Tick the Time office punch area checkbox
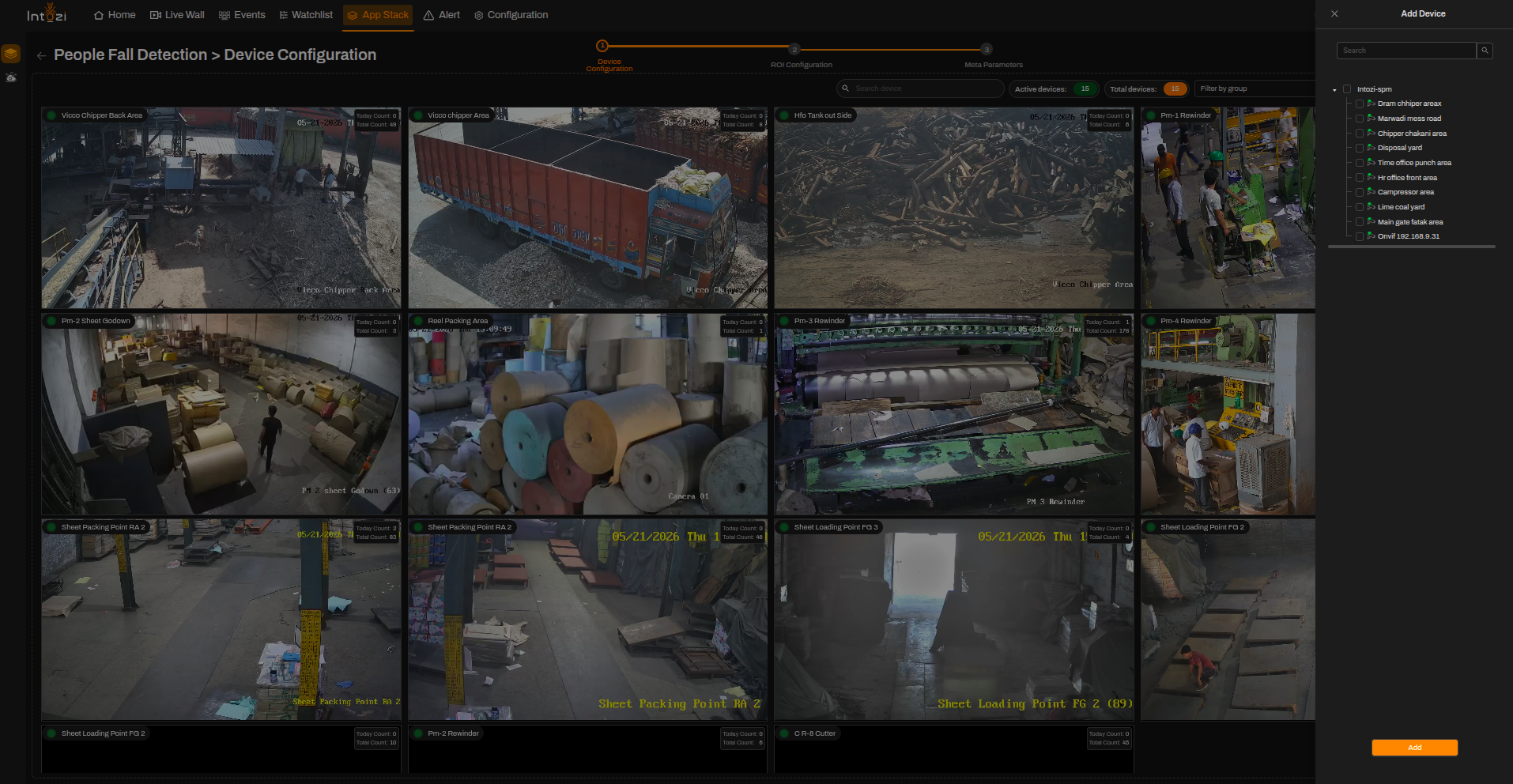This screenshot has height=784, width=1513. (x=1360, y=163)
